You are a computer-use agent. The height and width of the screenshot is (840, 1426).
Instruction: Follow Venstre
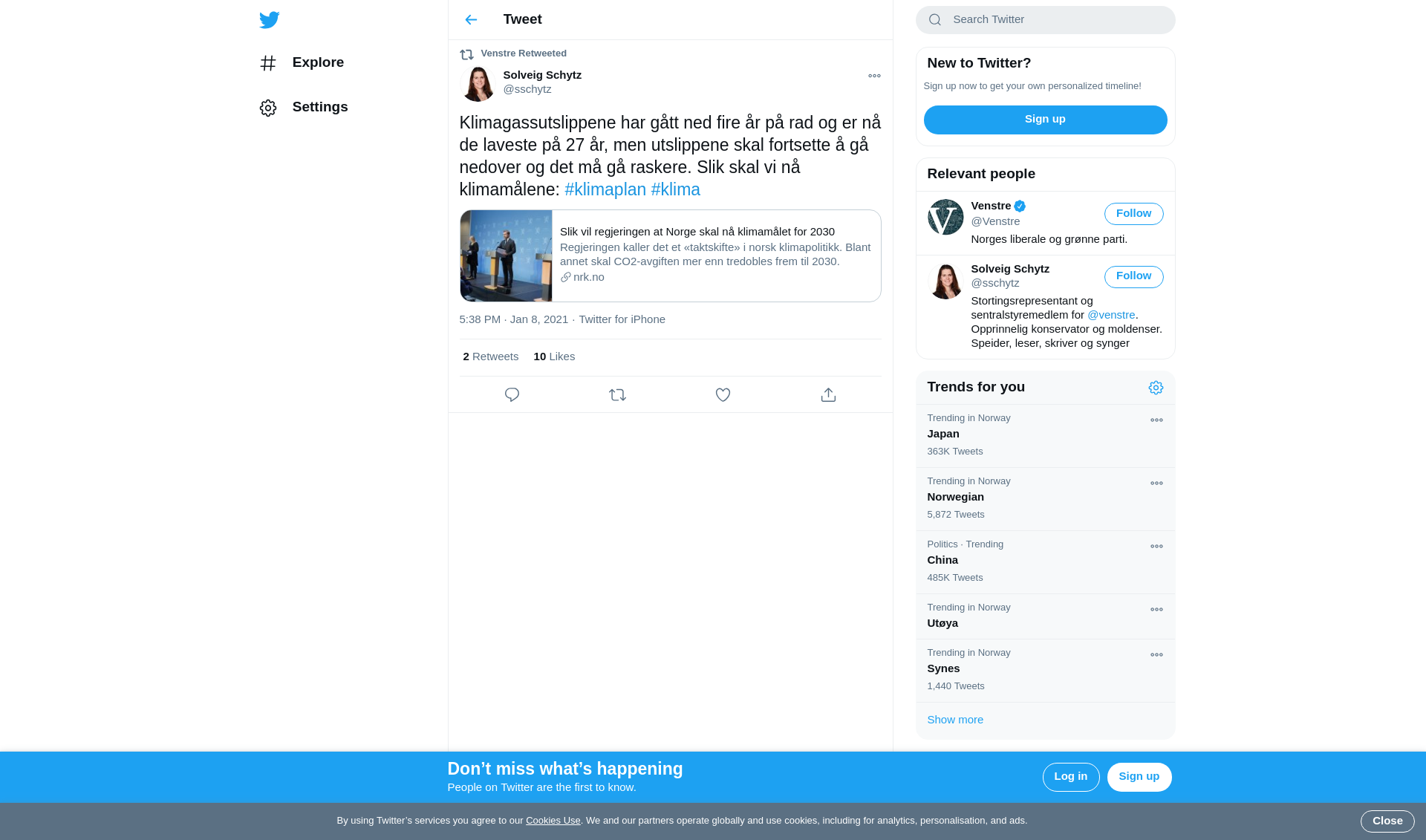pos(1133,214)
